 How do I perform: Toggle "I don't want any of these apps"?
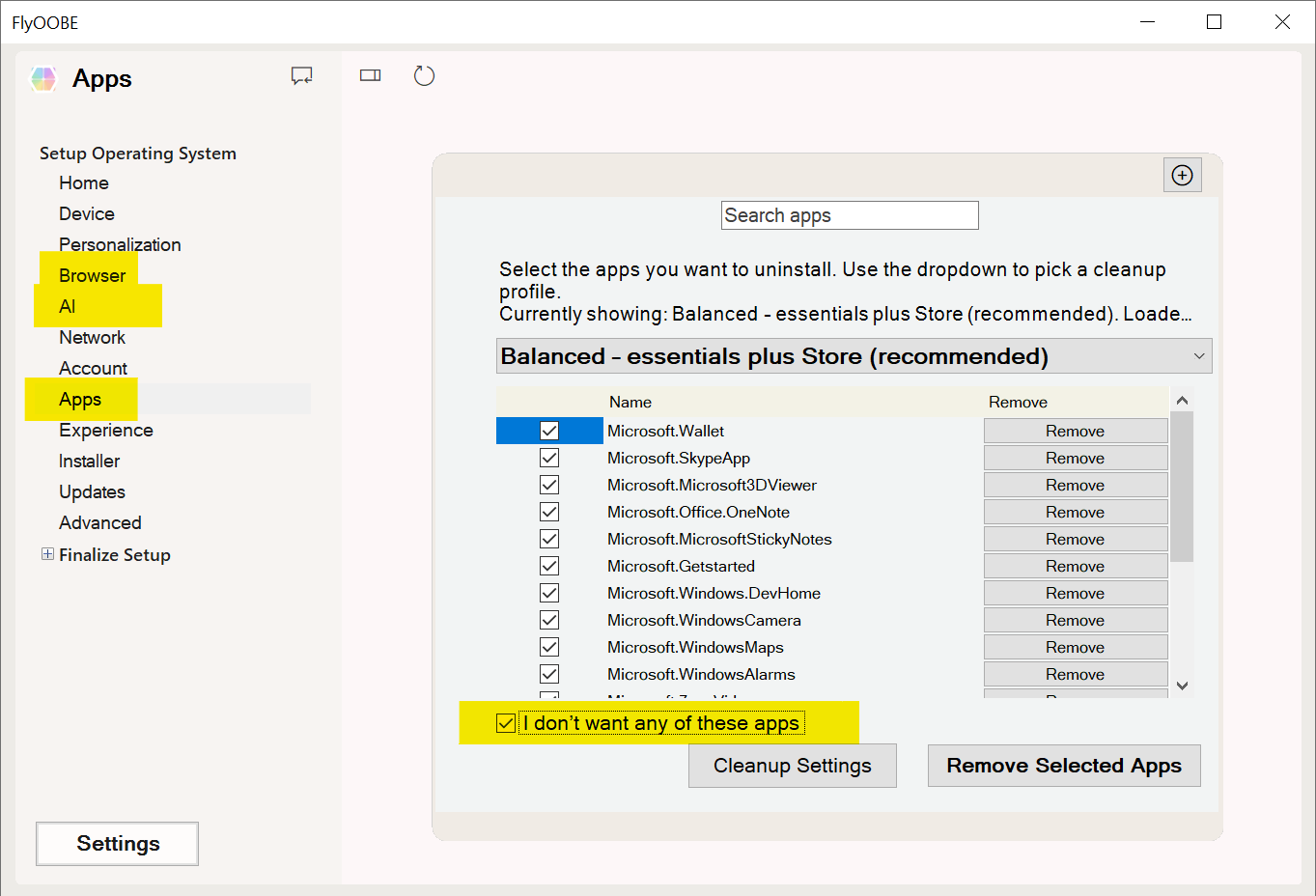tap(506, 723)
